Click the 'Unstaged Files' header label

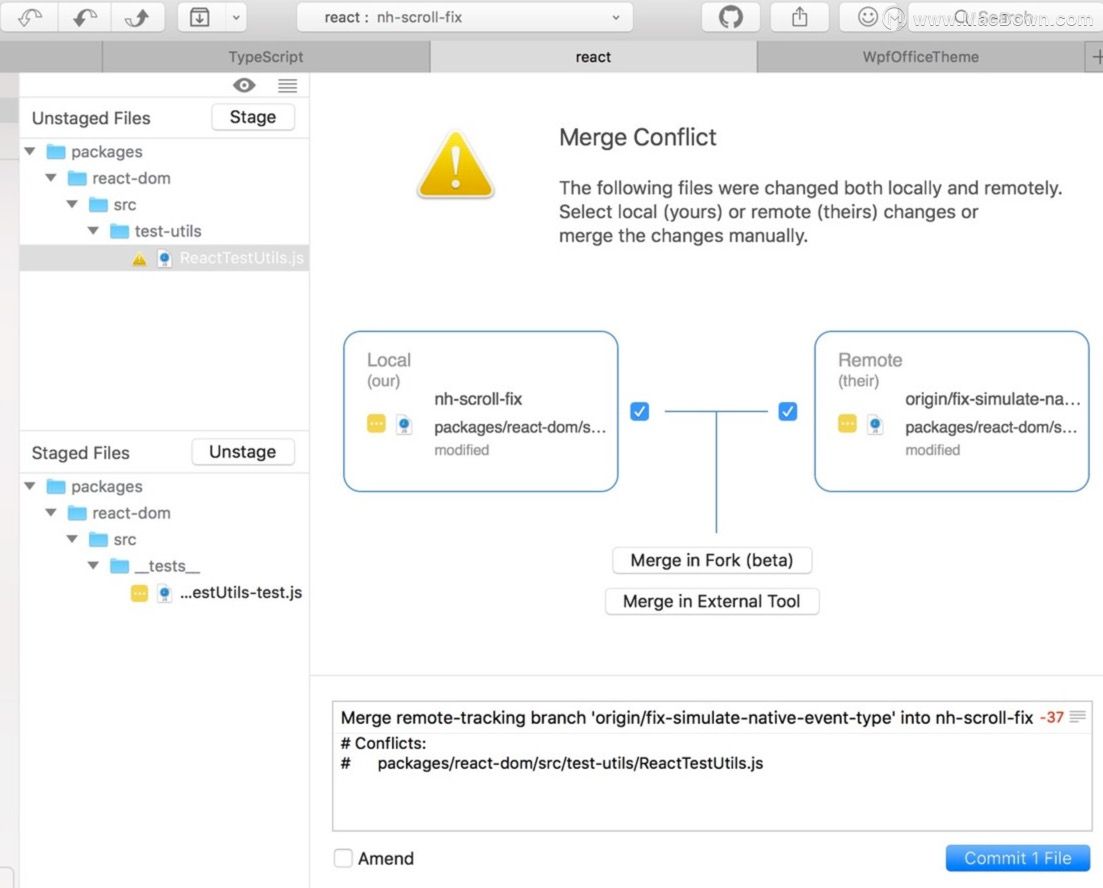coord(91,118)
